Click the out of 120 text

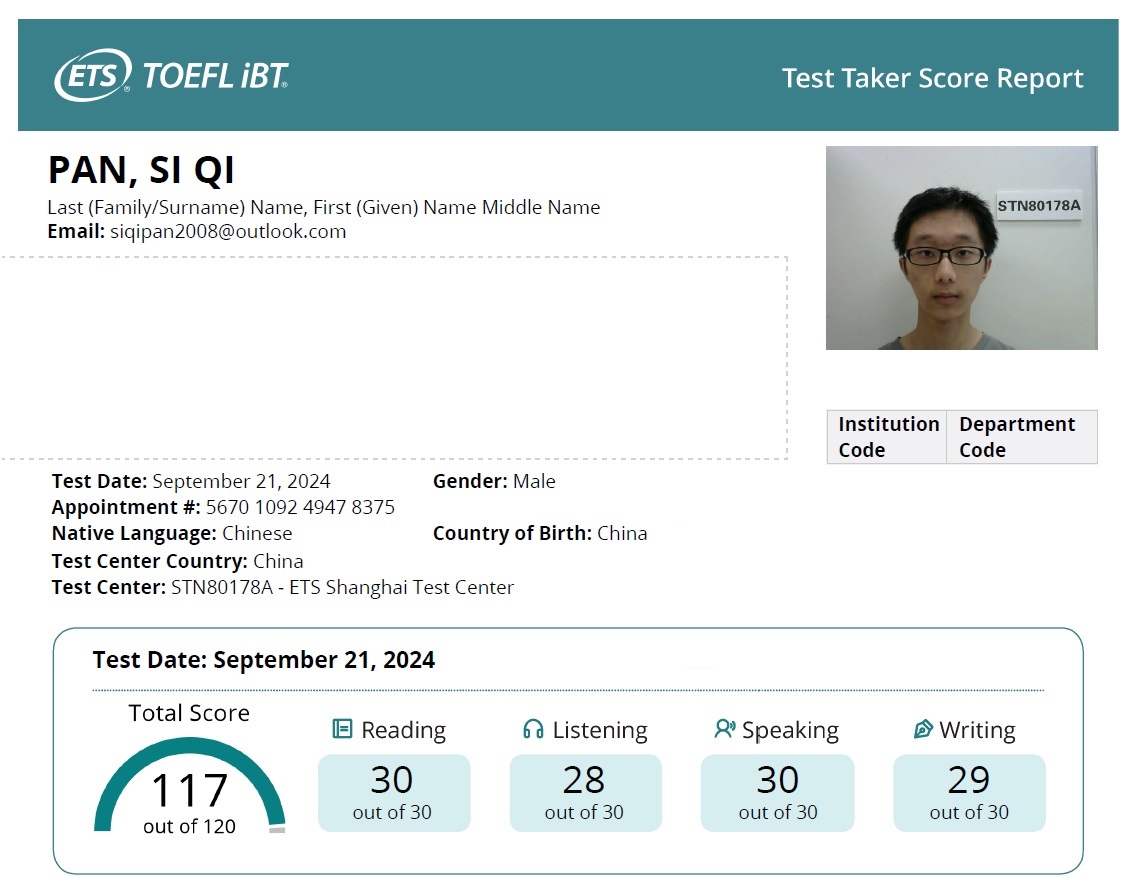189,826
